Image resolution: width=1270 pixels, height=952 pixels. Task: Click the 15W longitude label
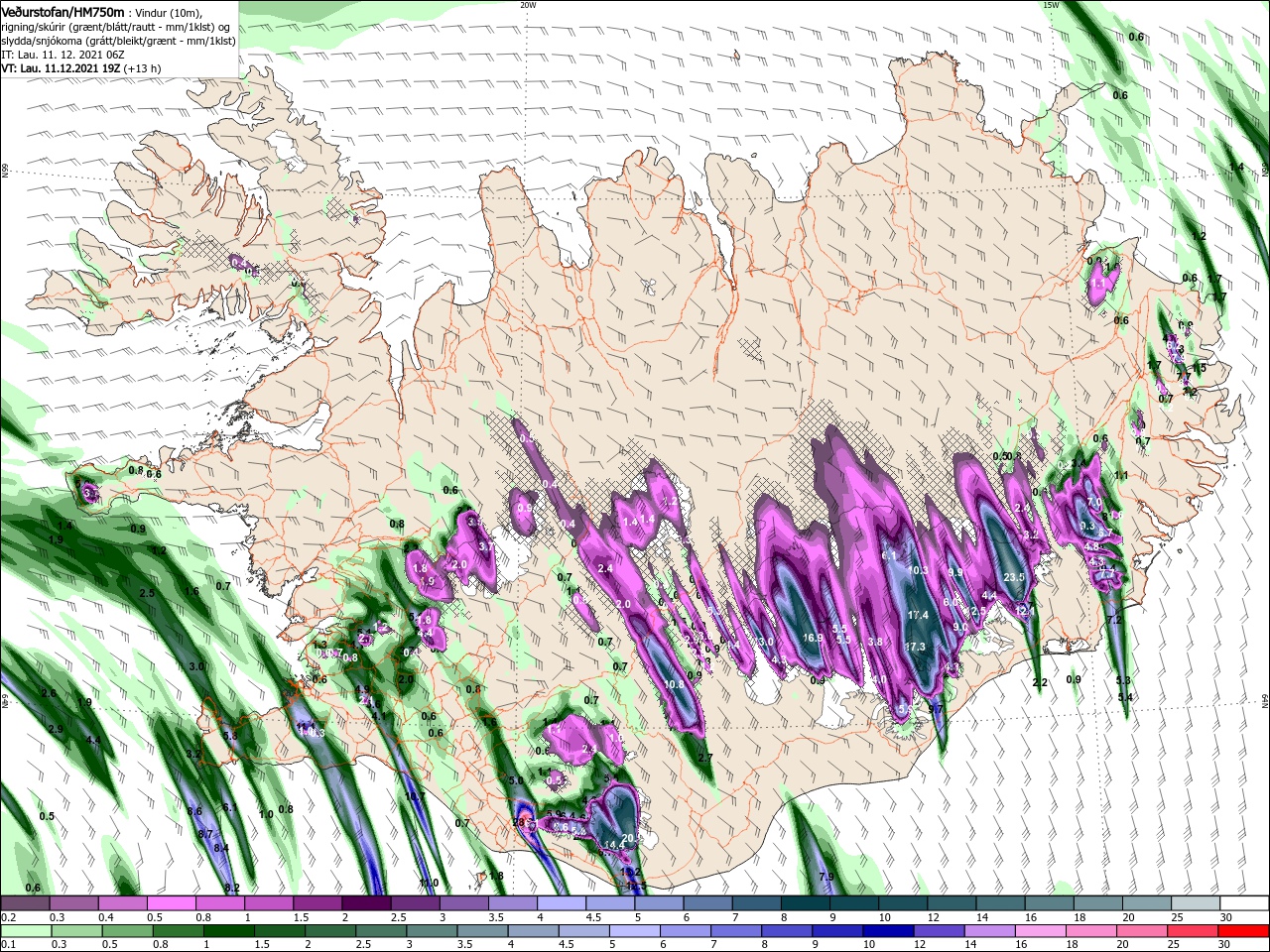pos(1051,5)
